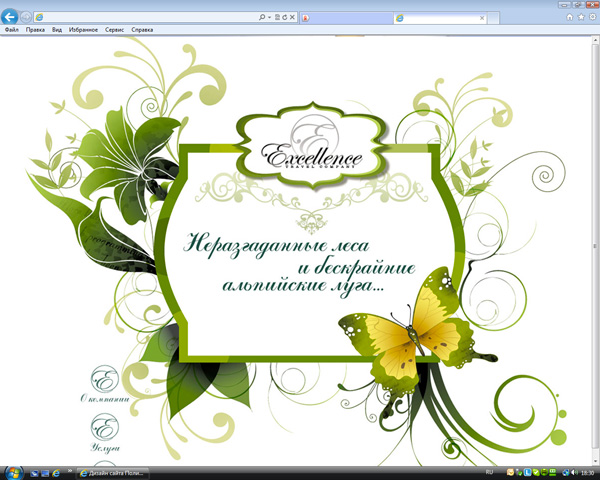
Task: Close the active tab with its X
Action: (x=482, y=18)
